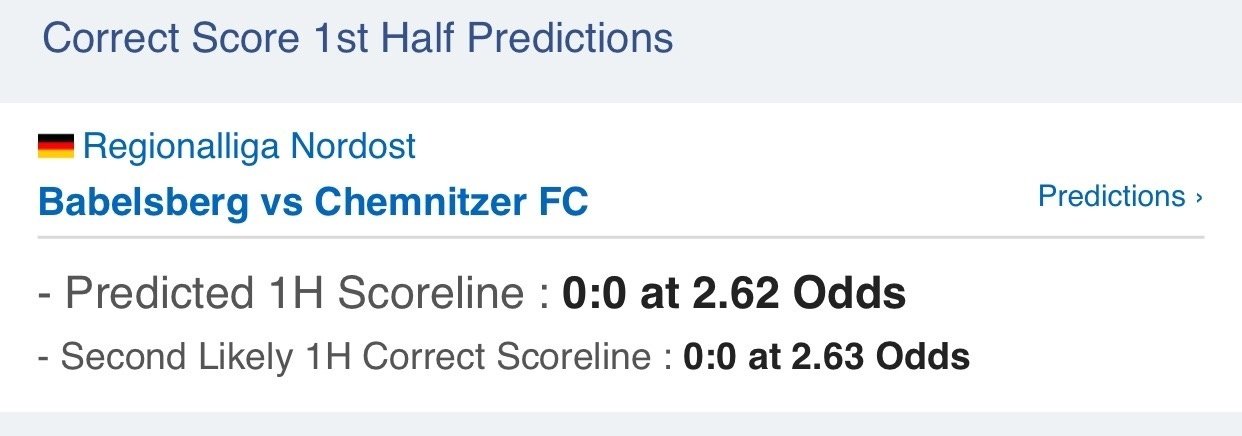1242x436 pixels.
Task: Click the Chemnitzer FC team name
Action: click(x=451, y=202)
